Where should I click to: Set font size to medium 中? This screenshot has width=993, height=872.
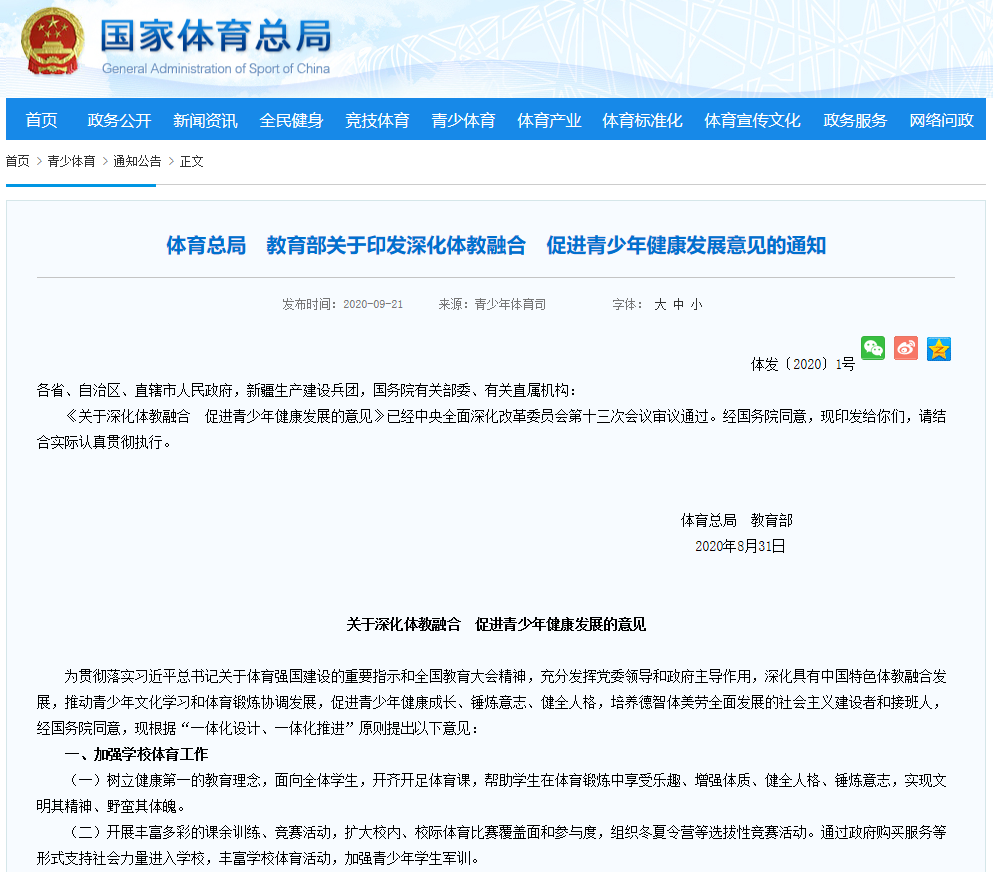click(678, 304)
